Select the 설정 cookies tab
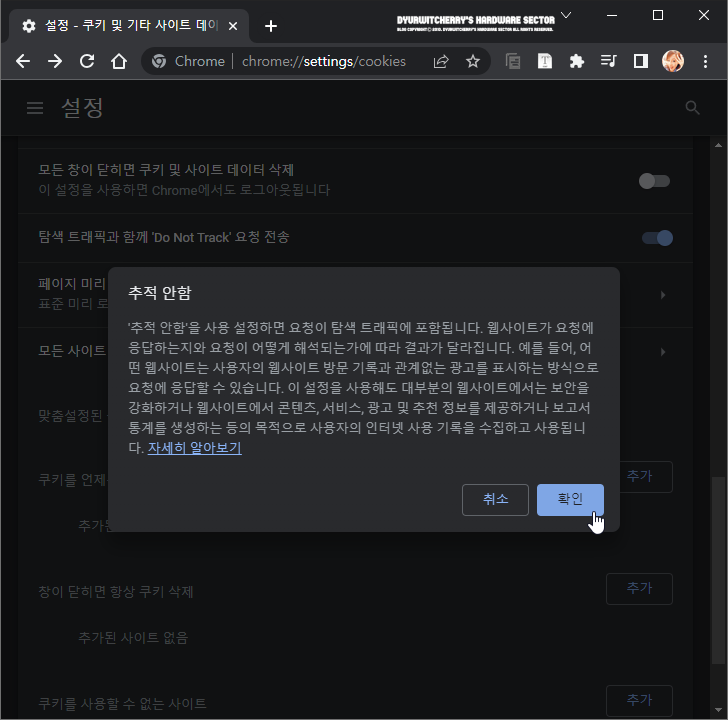The image size is (728, 720). pyautogui.click(x=129, y=26)
